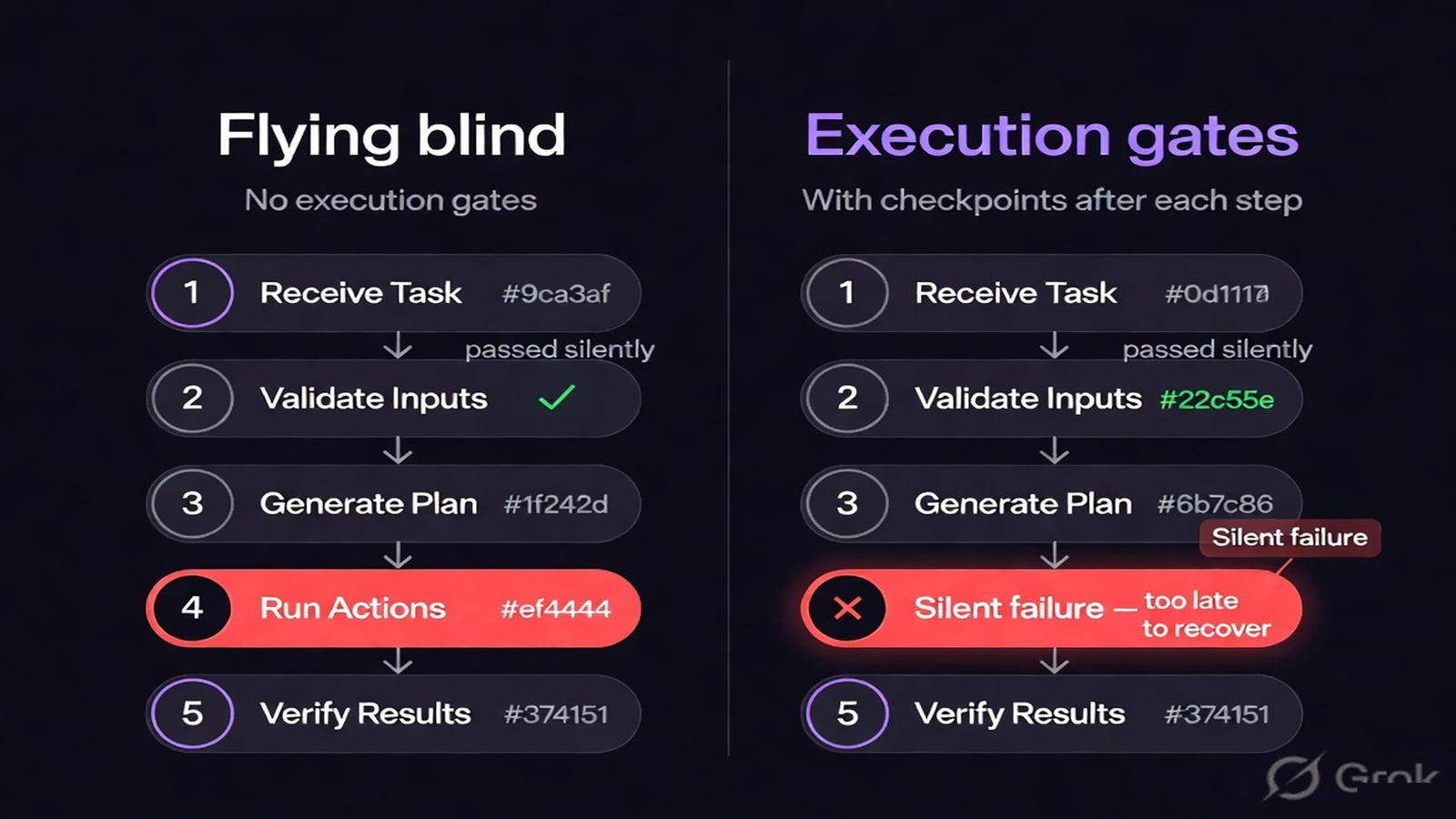
Task: Click the red X failure icon
Action: [x=847, y=608]
